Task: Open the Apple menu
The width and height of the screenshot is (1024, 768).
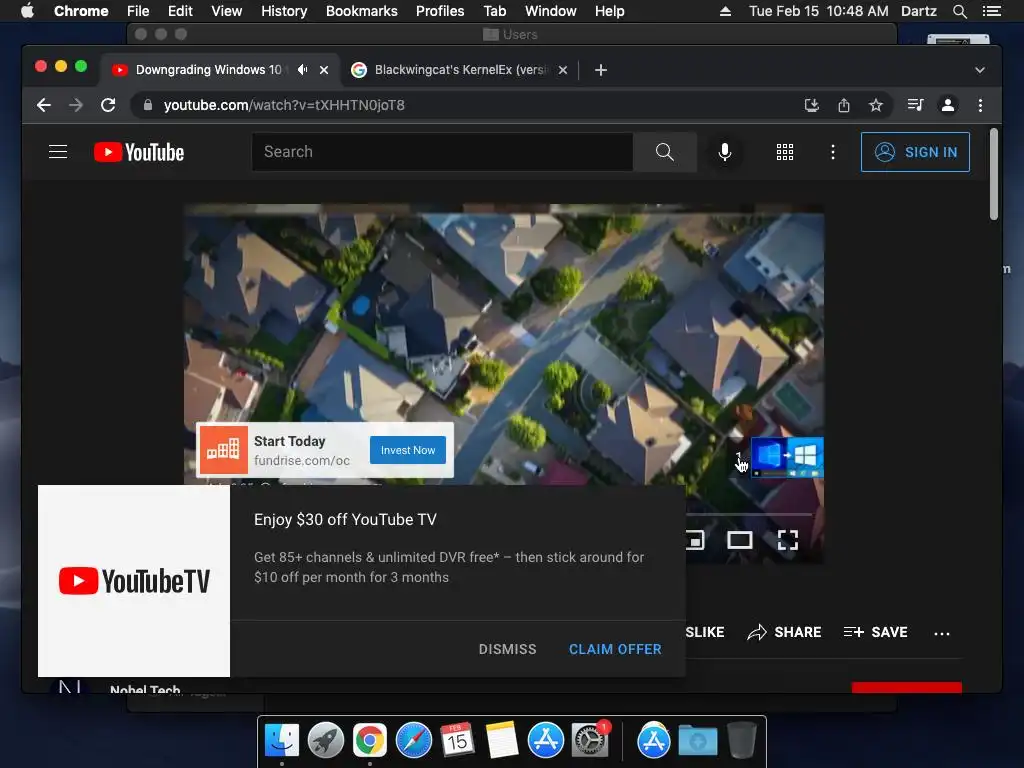Action: (x=27, y=11)
